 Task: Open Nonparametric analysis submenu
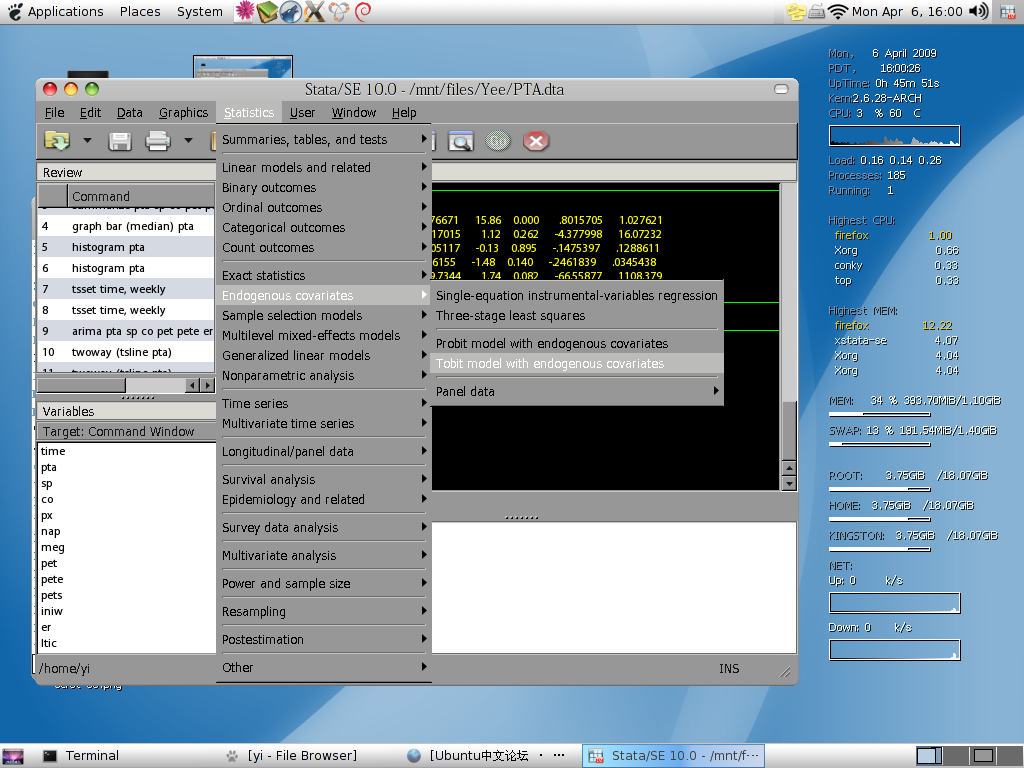click(x=324, y=376)
